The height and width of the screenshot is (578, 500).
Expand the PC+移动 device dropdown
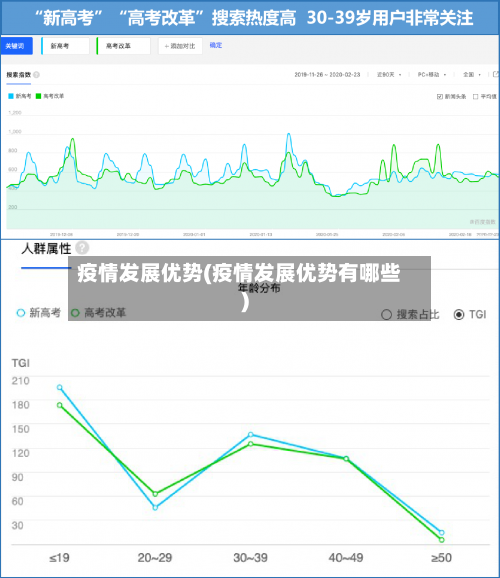(431, 74)
